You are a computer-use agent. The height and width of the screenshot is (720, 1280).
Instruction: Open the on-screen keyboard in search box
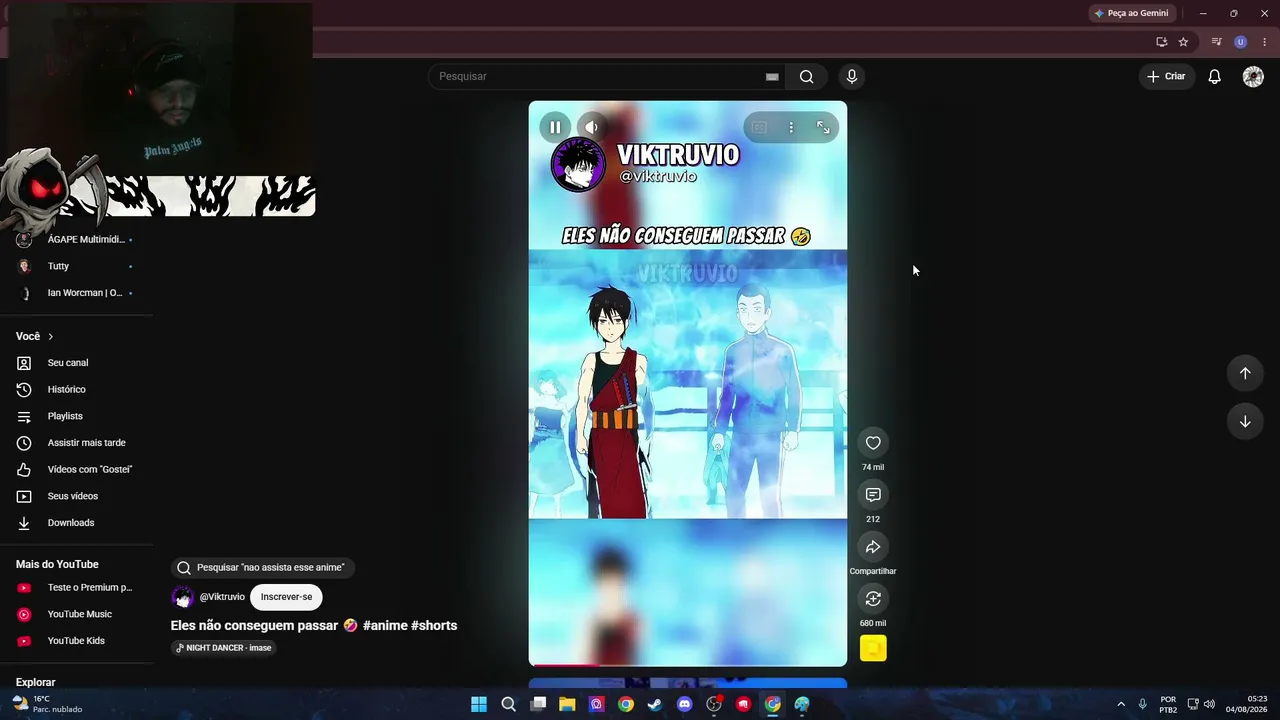pos(772,77)
